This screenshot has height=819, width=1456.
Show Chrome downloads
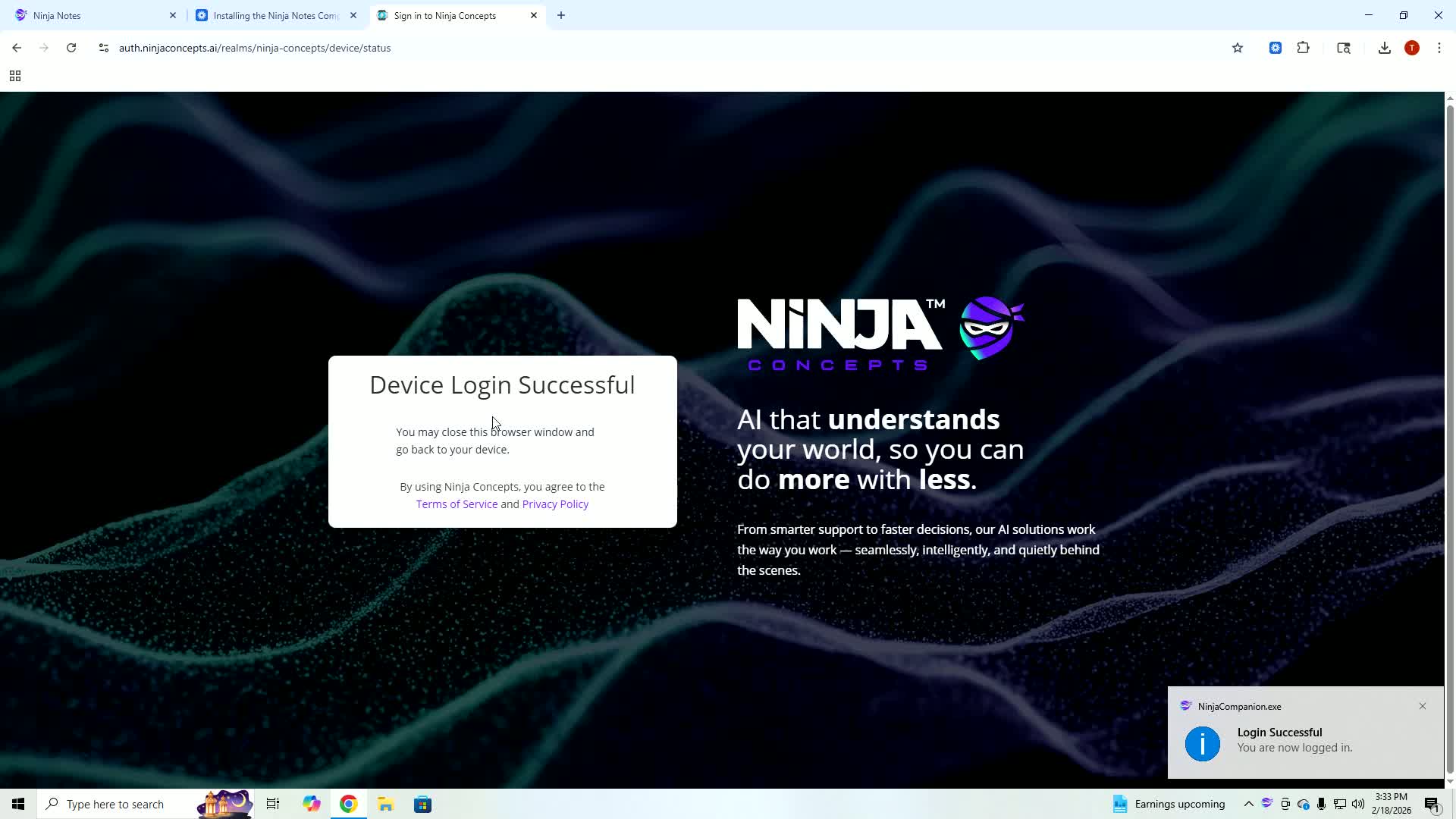pyautogui.click(x=1385, y=48)
